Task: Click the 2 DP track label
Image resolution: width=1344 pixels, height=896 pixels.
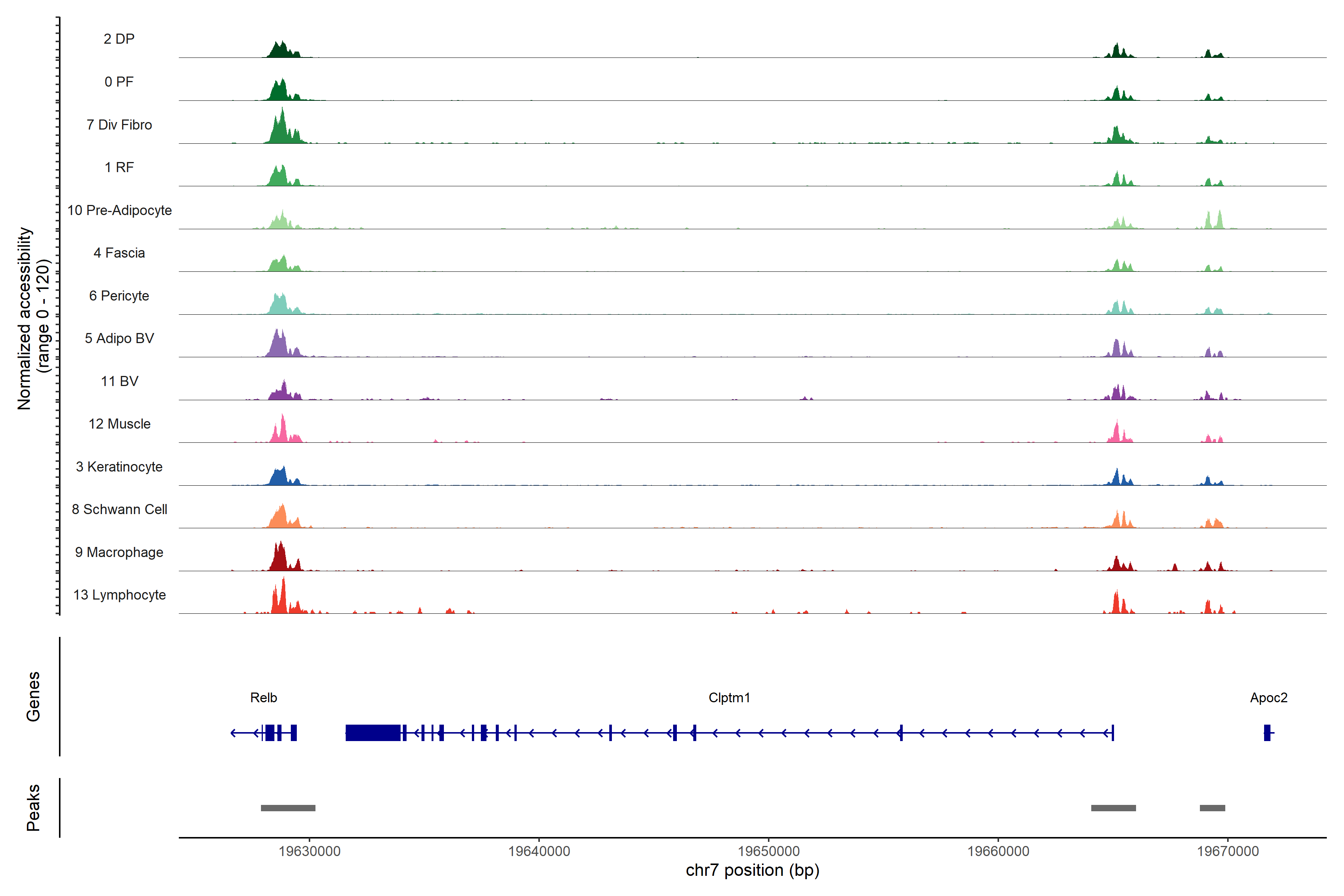Action: tap(119, 39)
